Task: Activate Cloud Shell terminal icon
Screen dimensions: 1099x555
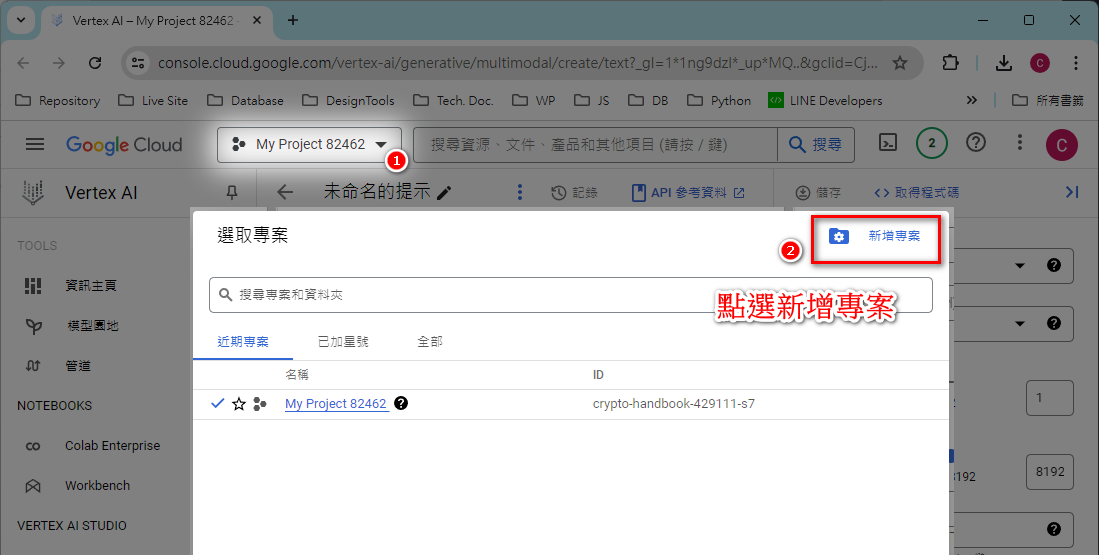Action: point(887,143)
